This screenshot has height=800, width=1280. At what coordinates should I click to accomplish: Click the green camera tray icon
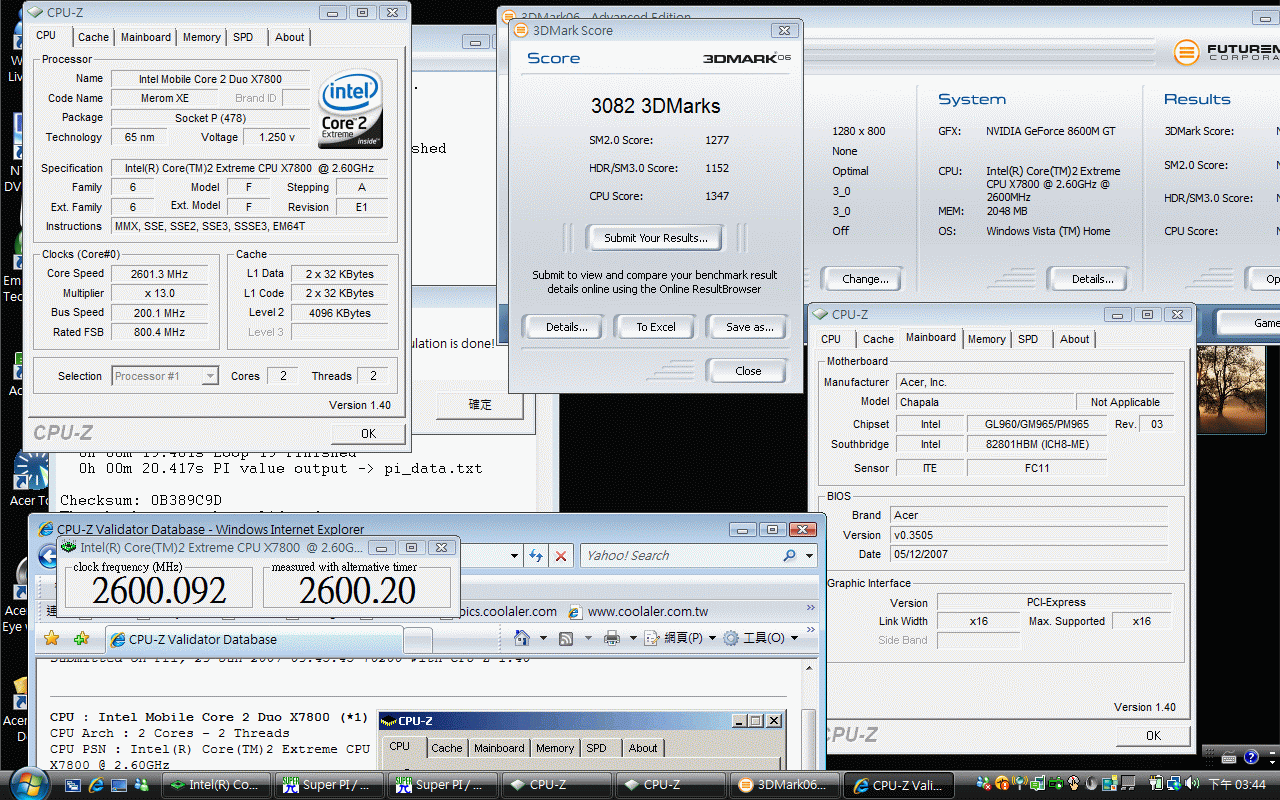(1056, 784)
